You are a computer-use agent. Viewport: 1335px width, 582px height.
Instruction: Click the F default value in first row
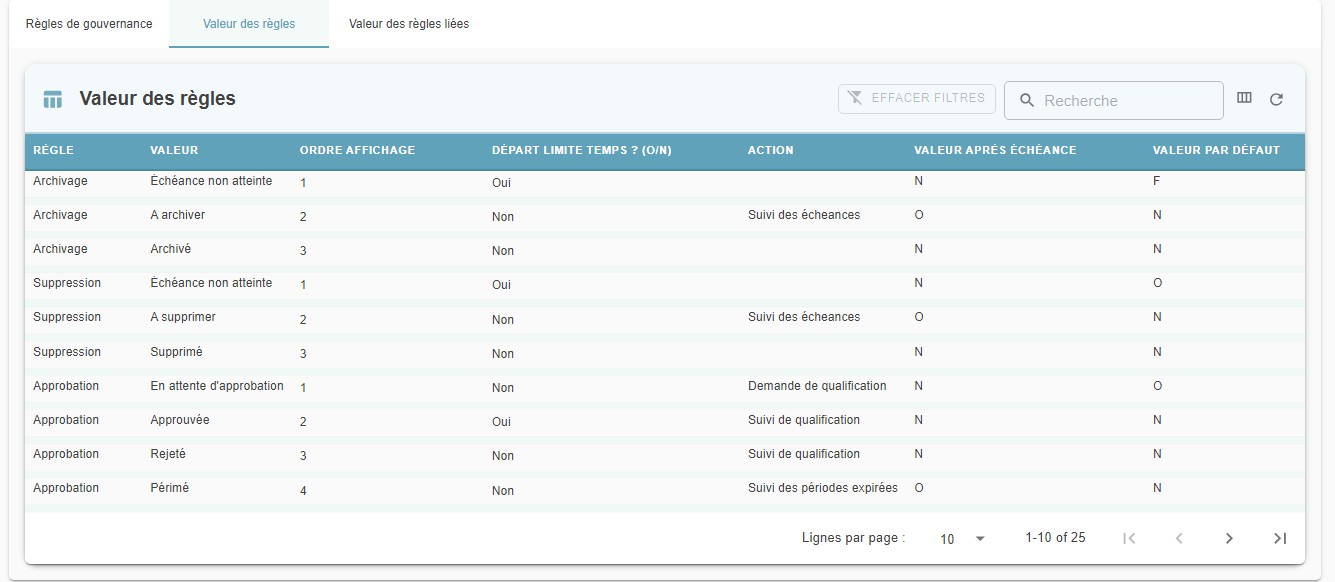click(1157, 181)
